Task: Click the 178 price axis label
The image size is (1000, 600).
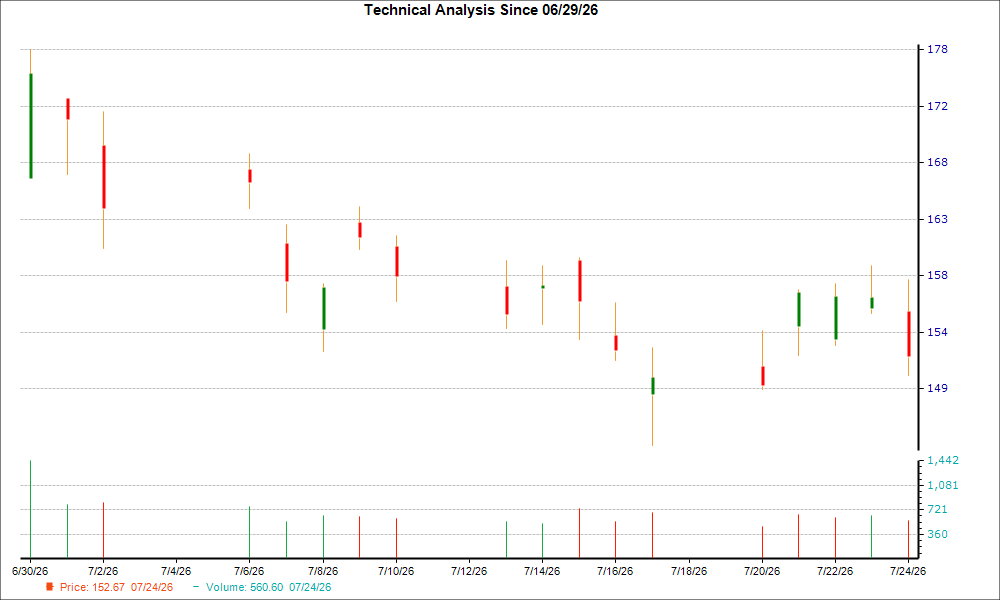Action: [x=937, y=49]
